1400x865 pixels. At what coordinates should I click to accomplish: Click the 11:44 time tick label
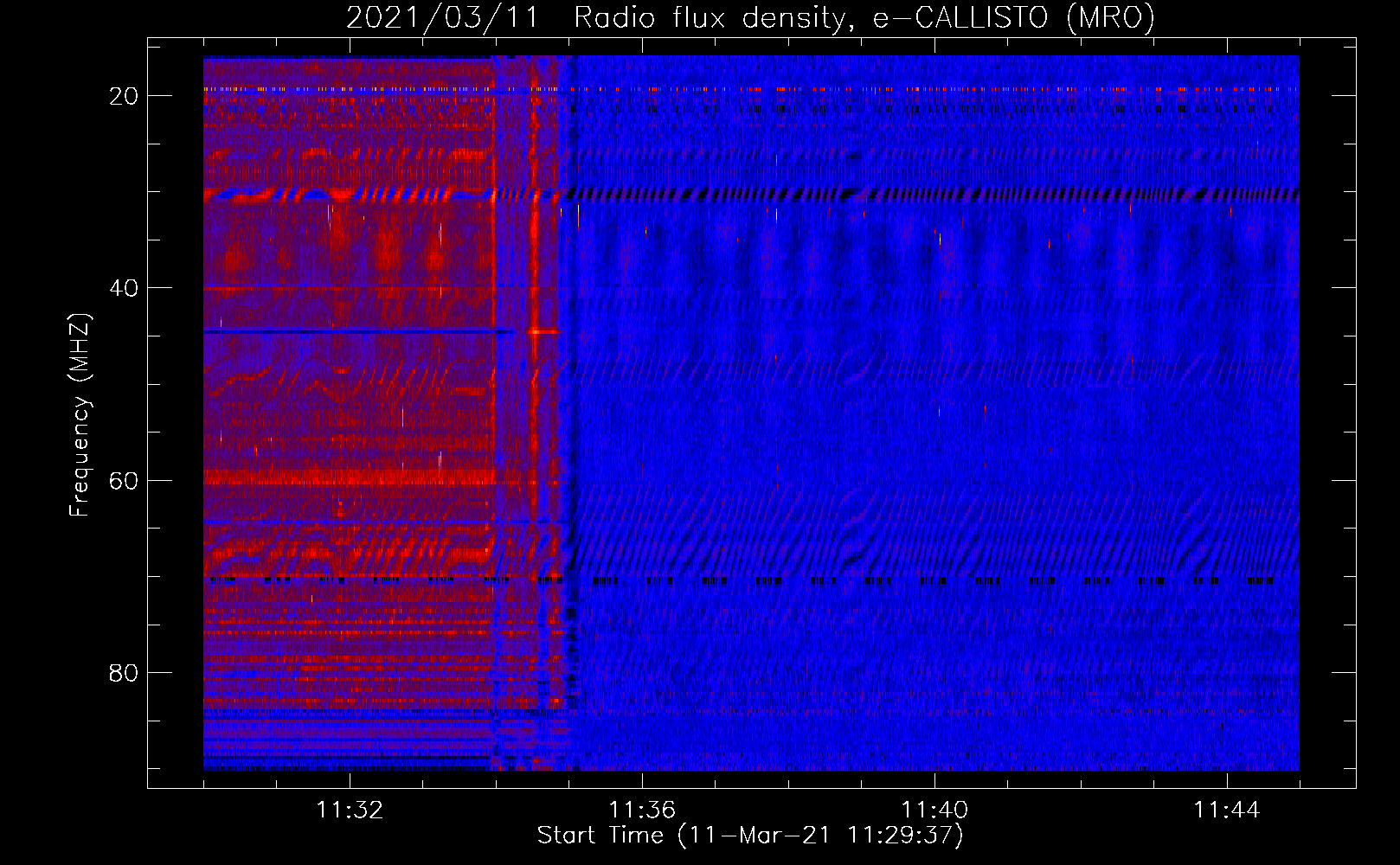(1227, 811)
